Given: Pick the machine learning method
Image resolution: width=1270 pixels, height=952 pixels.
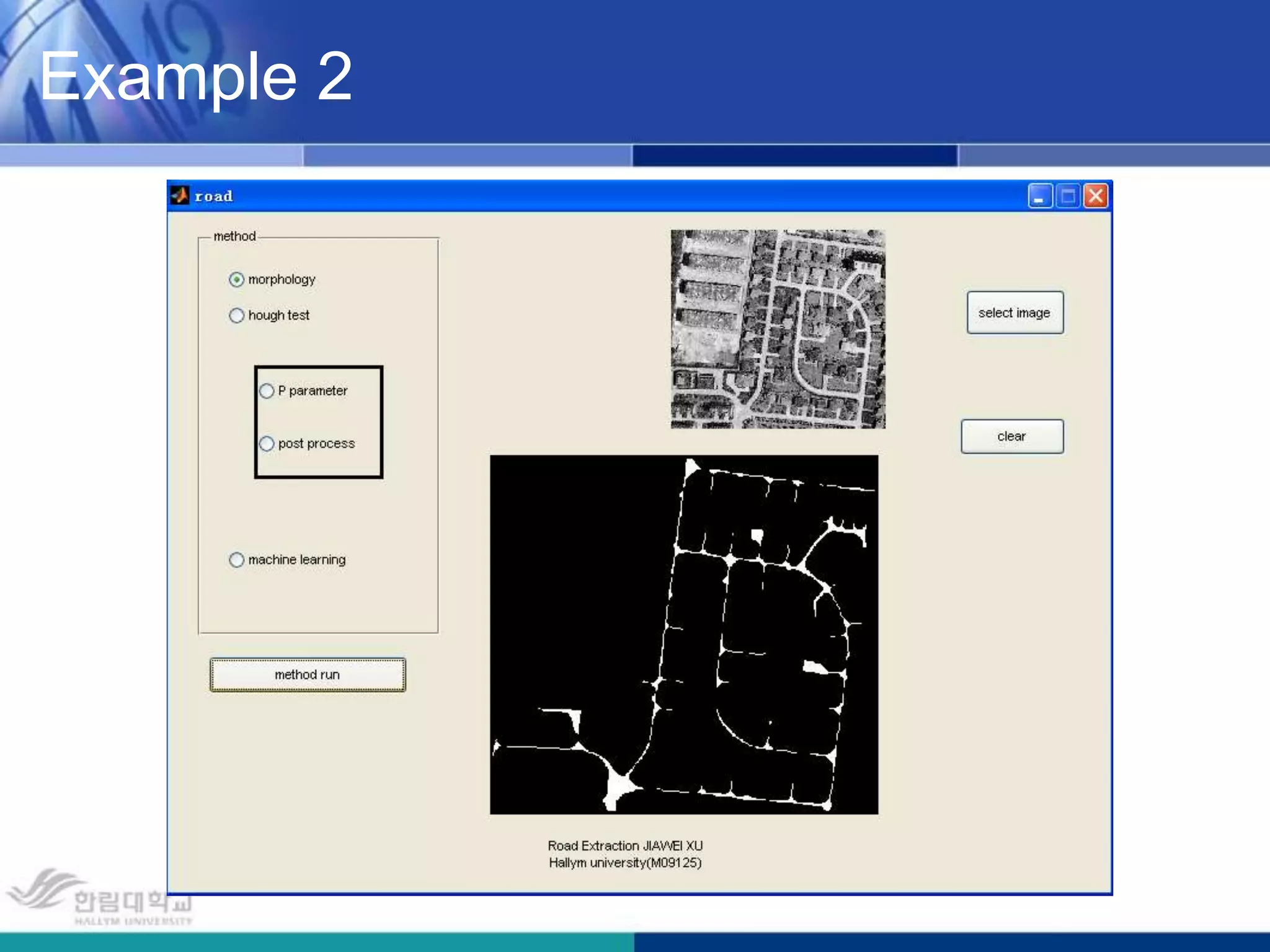Looking at the screenshot, I should pos(236,560).
